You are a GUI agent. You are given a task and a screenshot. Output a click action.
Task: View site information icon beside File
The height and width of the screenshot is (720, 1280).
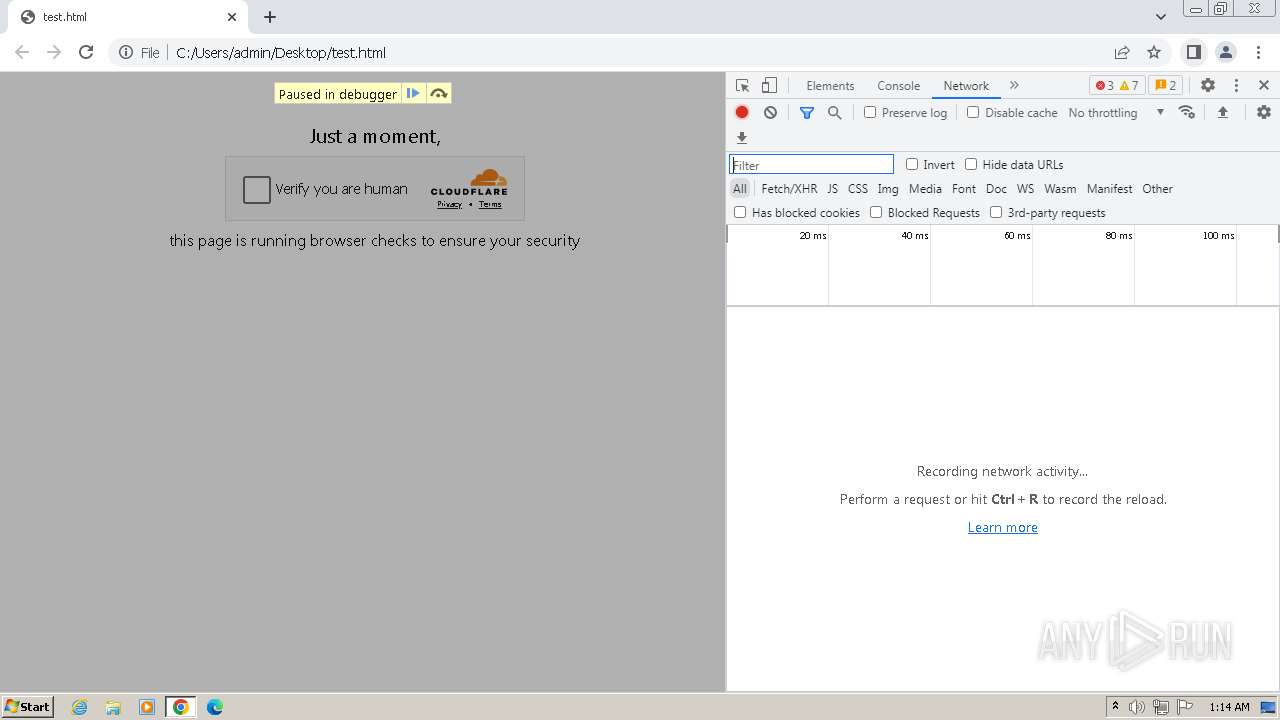[x=126, y=52]
